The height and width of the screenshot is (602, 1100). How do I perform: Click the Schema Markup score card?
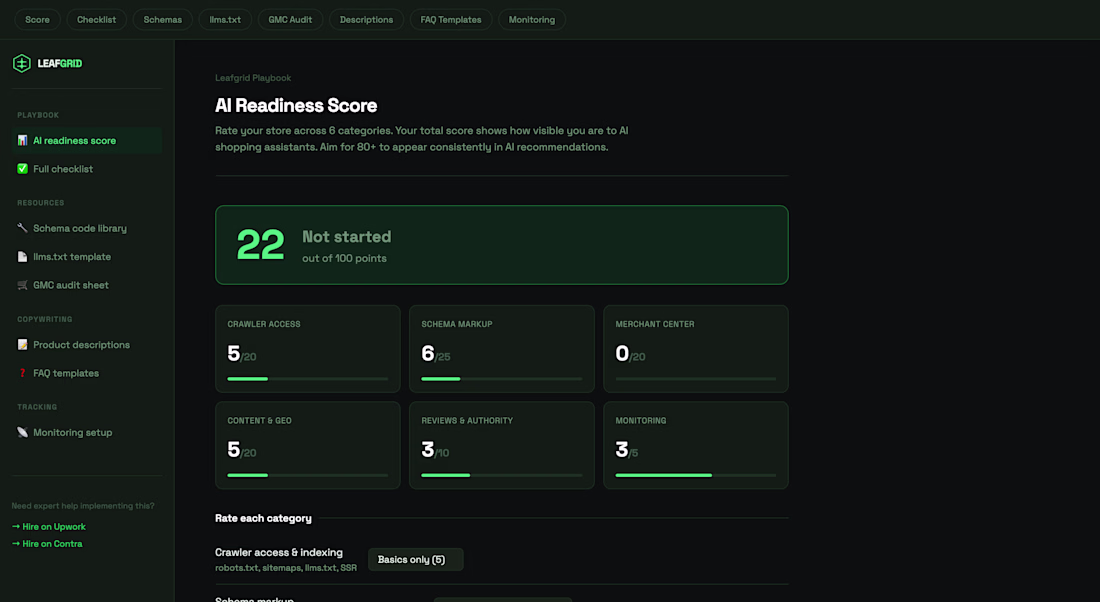[502, 349]
